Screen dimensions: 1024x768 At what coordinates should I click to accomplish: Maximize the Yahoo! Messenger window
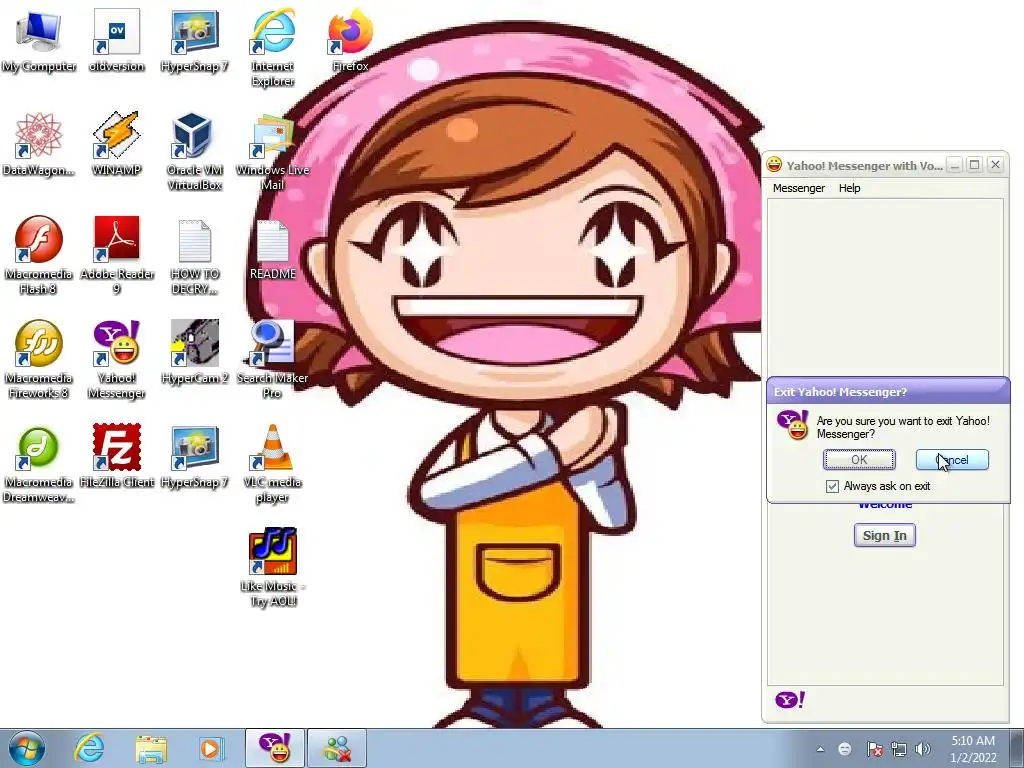974,165
